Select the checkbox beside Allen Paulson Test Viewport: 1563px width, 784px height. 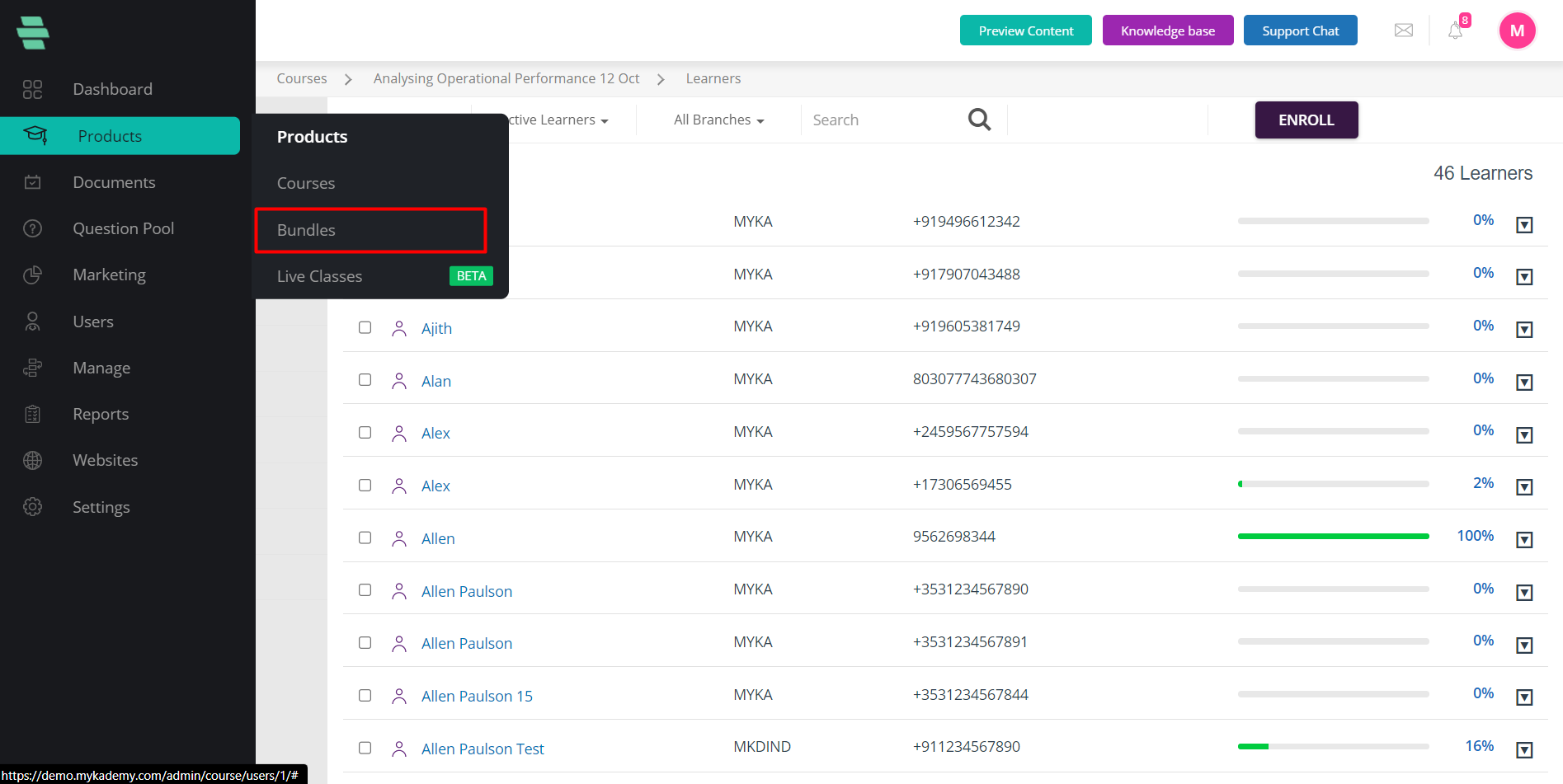pos(365,748)
